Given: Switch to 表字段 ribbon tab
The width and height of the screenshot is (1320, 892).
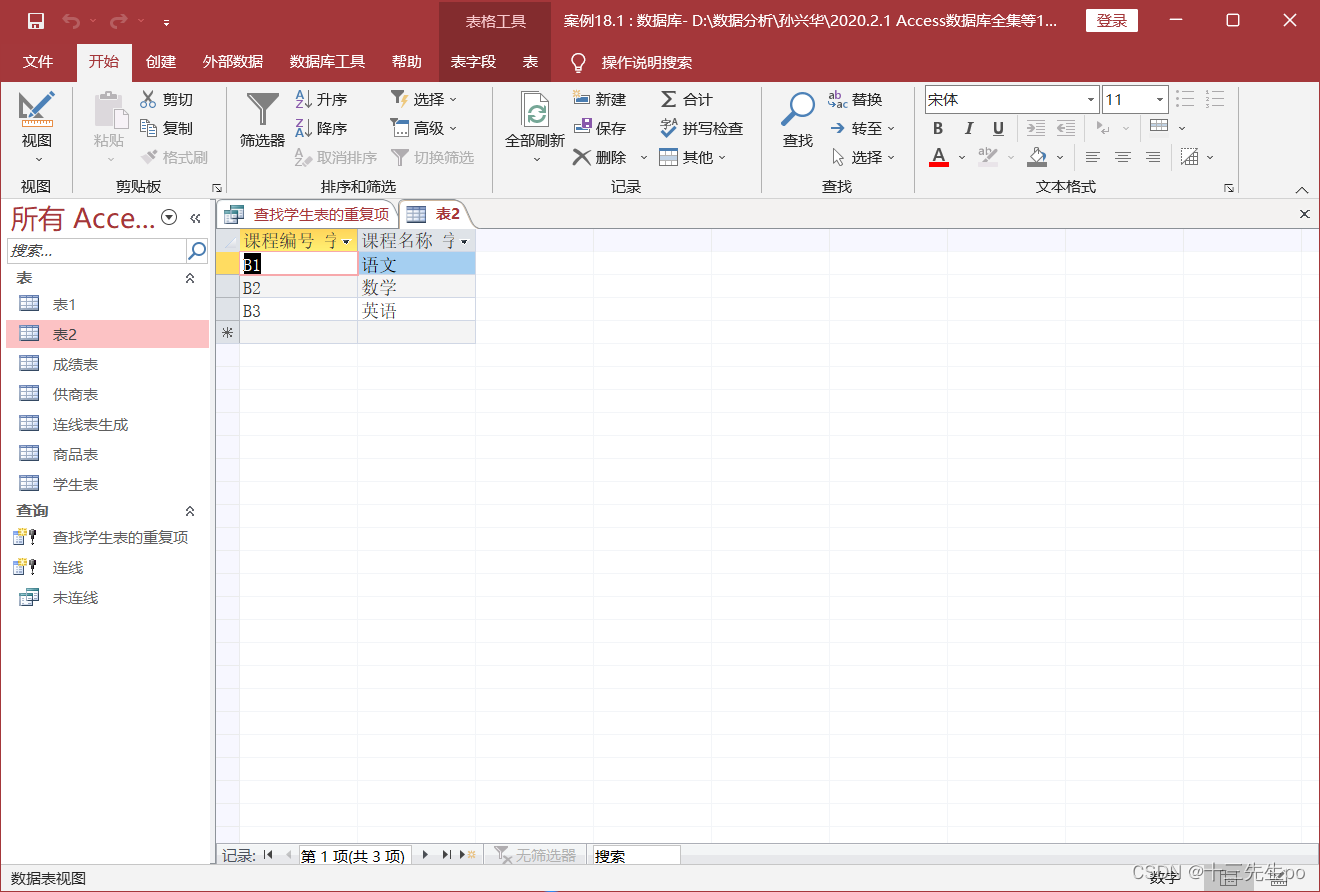Looking at the screenshot, I should (x=473, y=62).
